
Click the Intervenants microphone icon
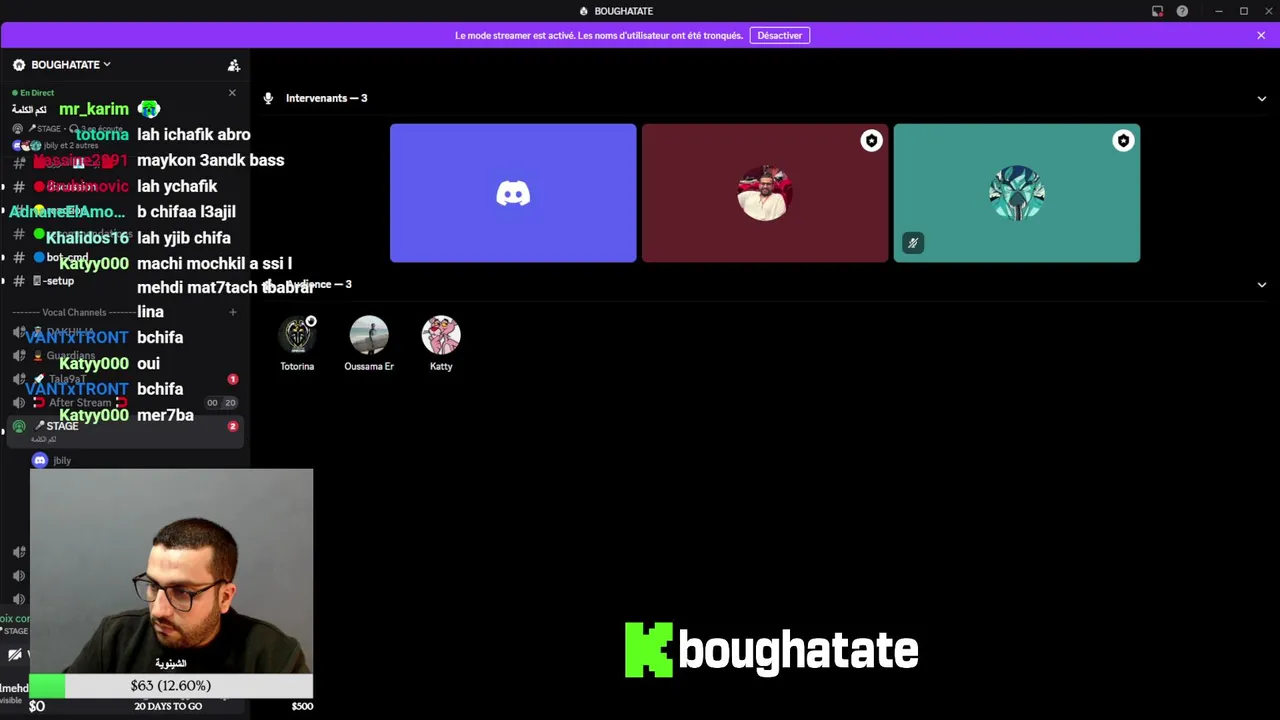268,98
